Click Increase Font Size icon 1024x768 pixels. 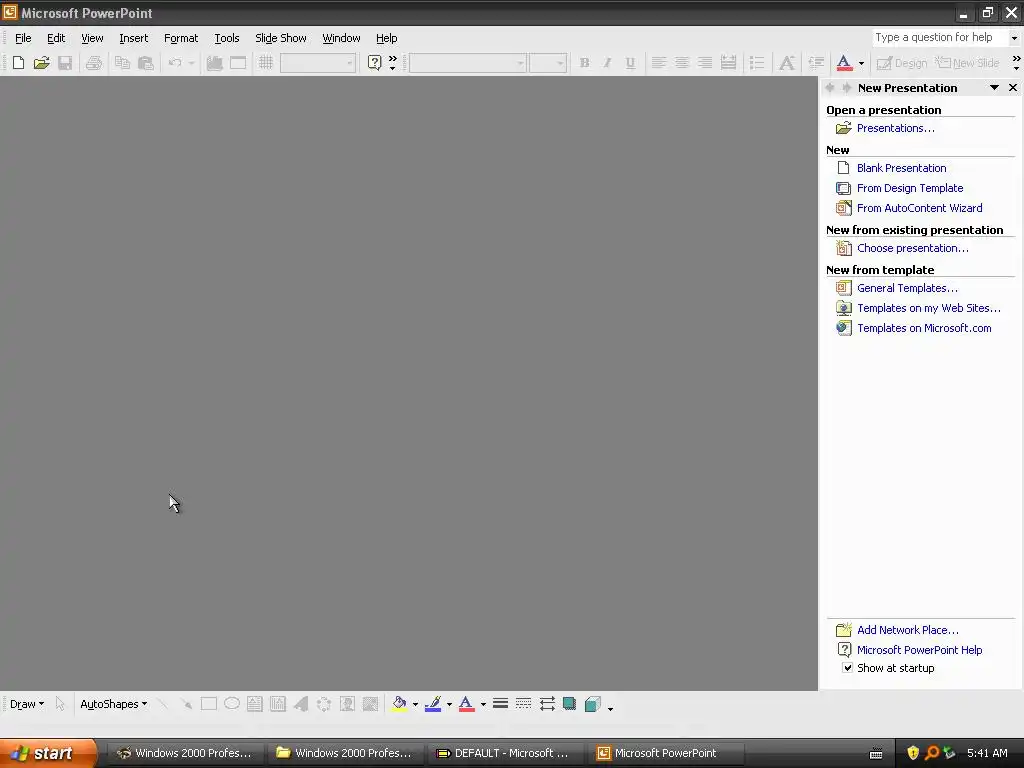pyautogui.click(x=786, y=63)
